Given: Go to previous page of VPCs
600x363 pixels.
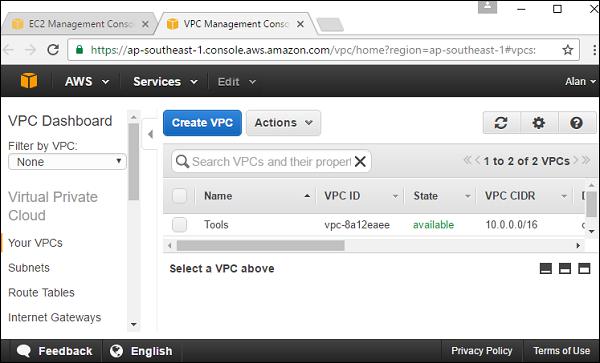Looking at the screenshot, I should pyautogui.click(x=478, y=160).
